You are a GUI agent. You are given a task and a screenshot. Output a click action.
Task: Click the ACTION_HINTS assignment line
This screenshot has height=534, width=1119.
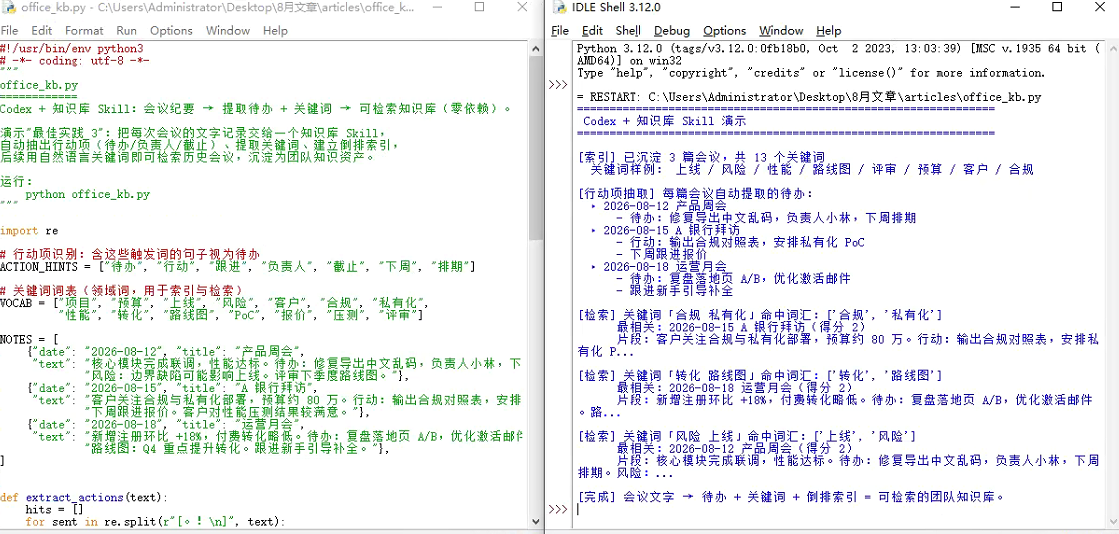tap(238, 266)
